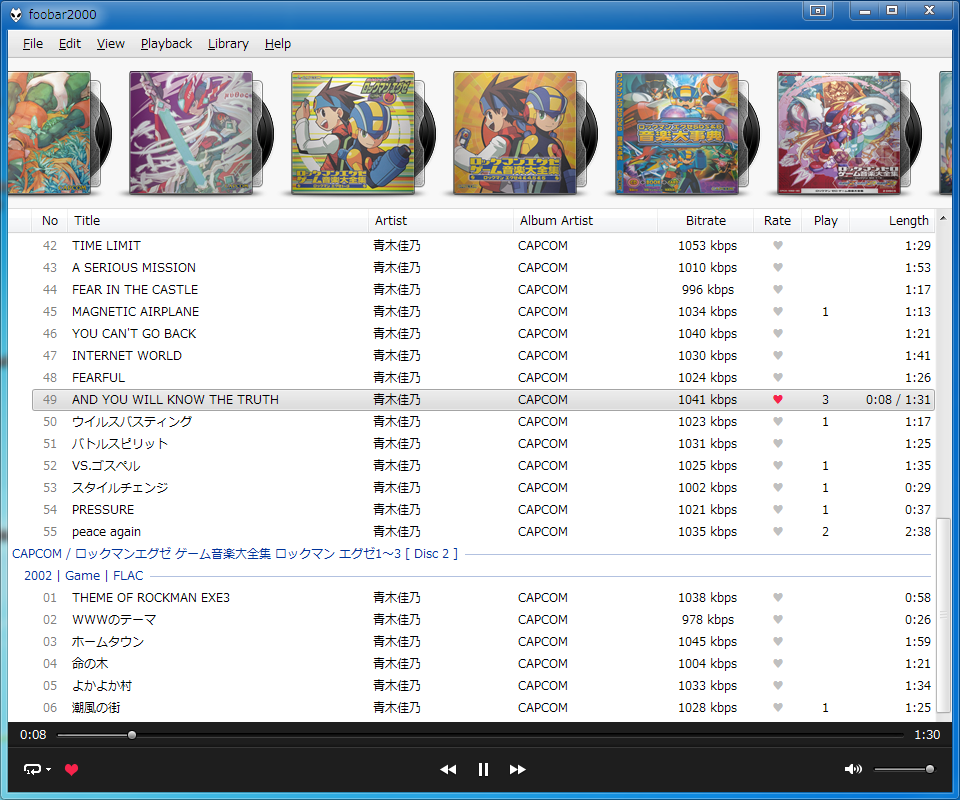The height and width of the screenshot is (800, 960).
Task: Select track 50 ウイルスバスティング
Action: point(483,422)
